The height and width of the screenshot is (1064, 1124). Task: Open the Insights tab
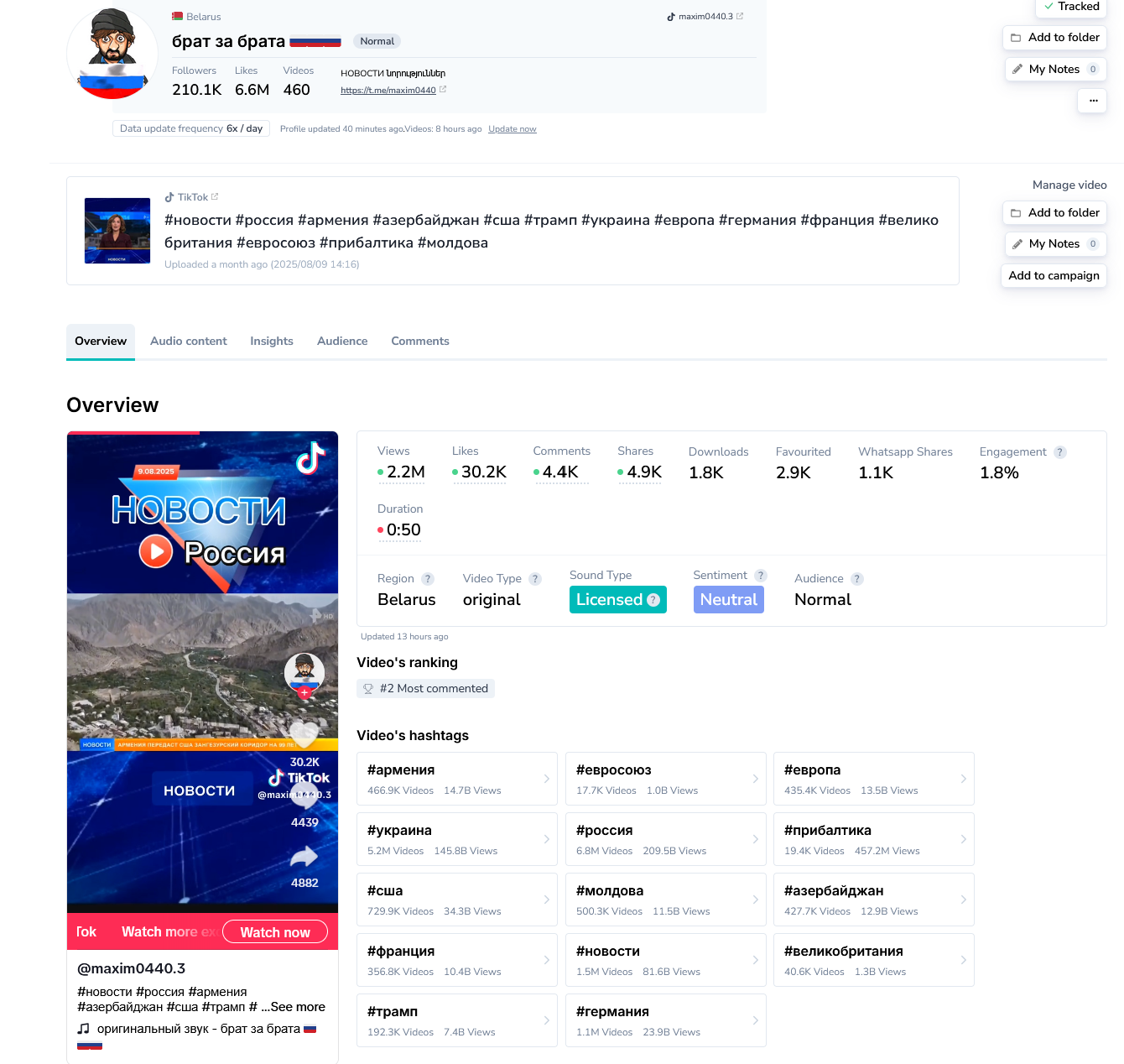[272, 342]
